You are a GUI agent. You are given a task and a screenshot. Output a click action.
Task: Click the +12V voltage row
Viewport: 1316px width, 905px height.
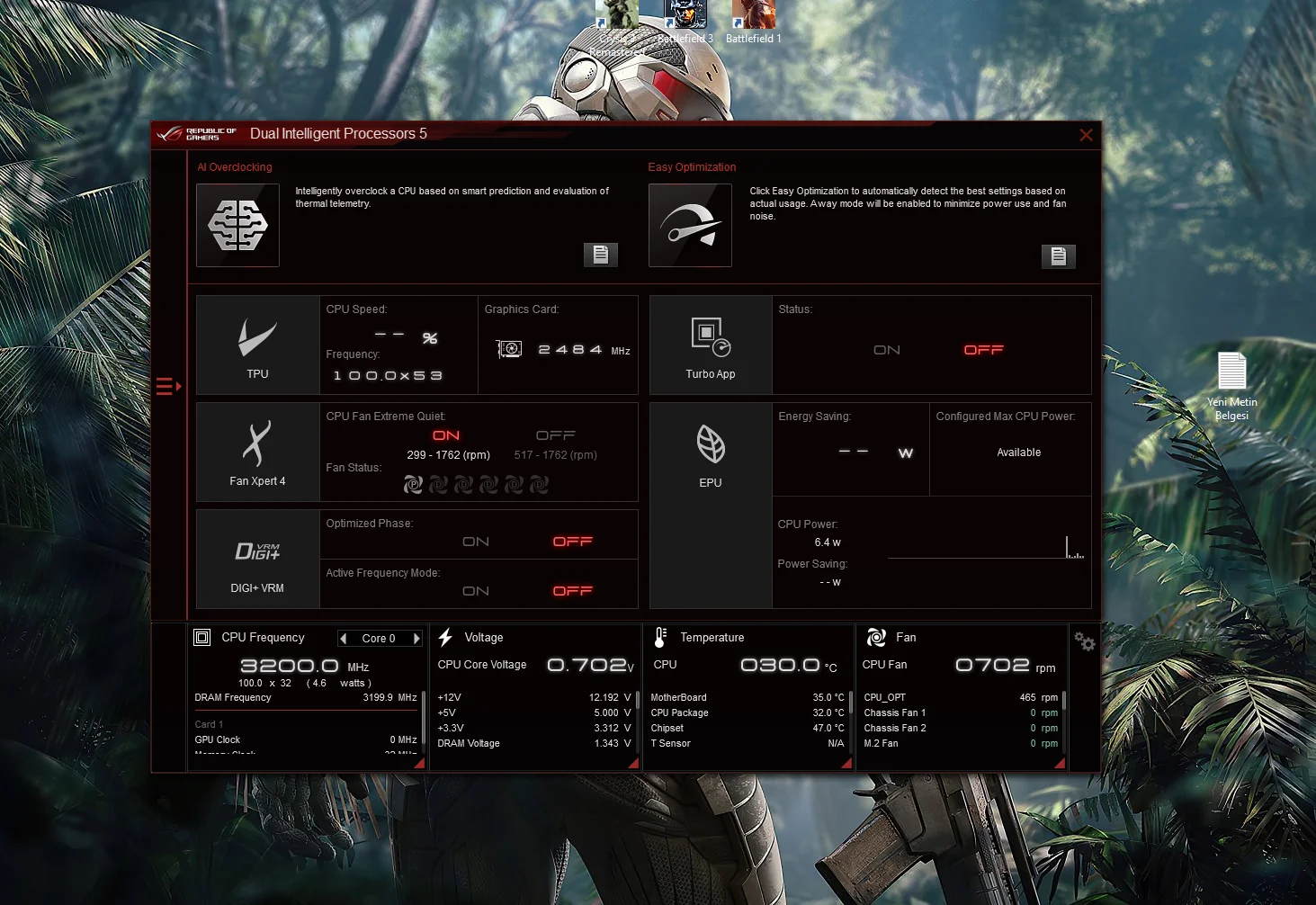[534, 698]
